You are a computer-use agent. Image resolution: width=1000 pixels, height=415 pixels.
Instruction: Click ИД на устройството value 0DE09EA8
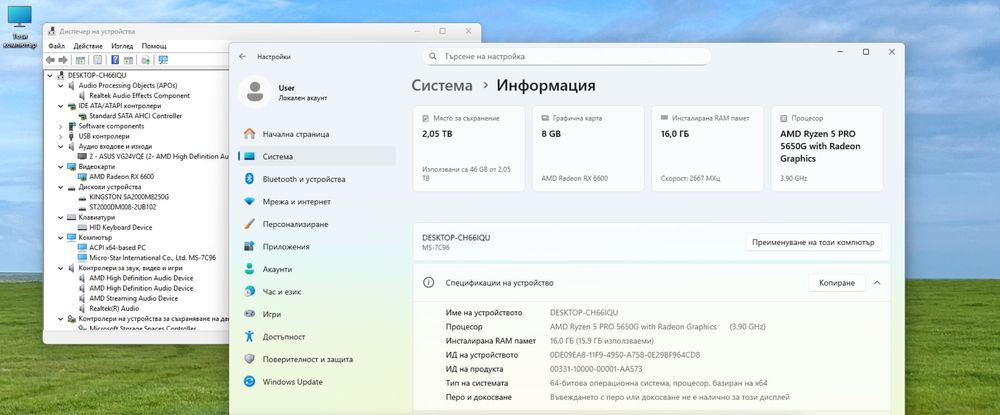pos(625,355)
